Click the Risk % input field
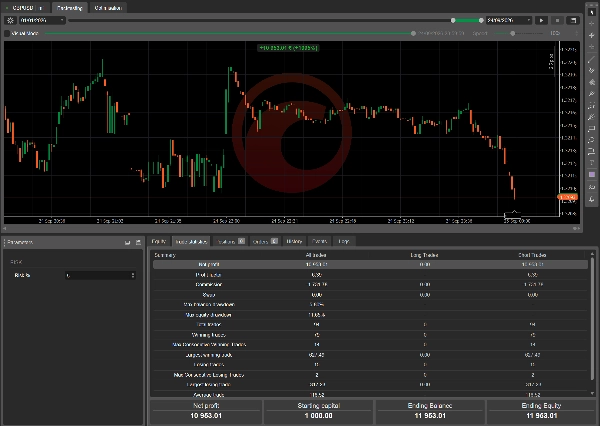The width and height of the screenshot is (600, 426). 98,275
